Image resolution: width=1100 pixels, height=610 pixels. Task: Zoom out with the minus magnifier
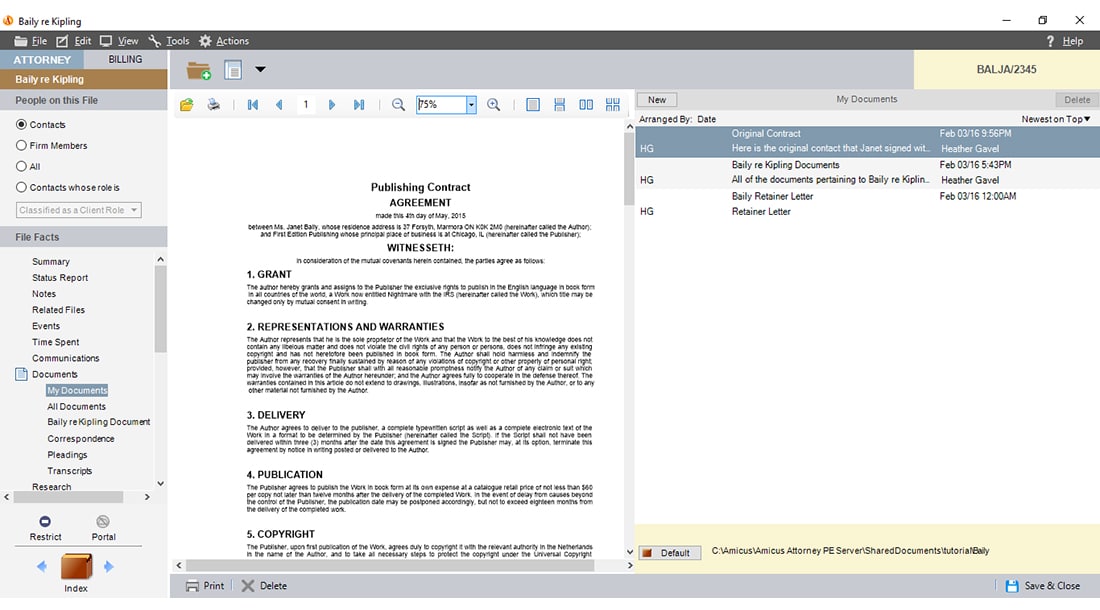(x=398, y=105)
